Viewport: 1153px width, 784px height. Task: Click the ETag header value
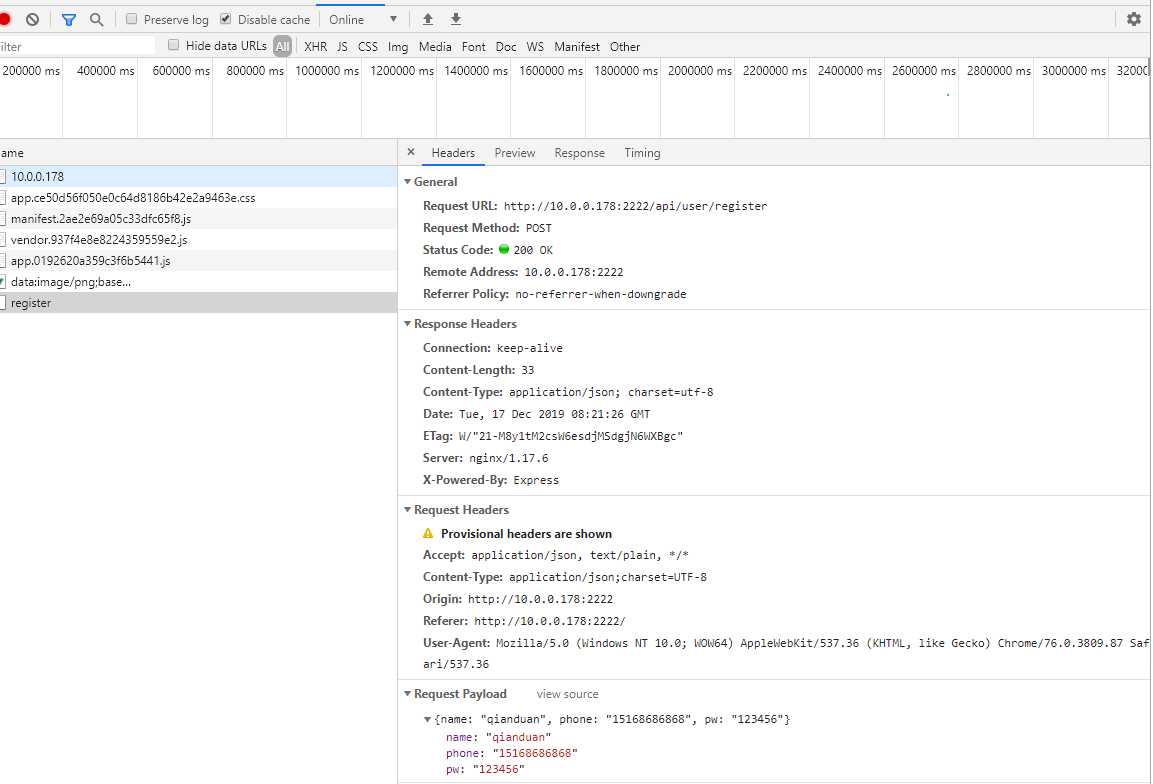point(571,436)
